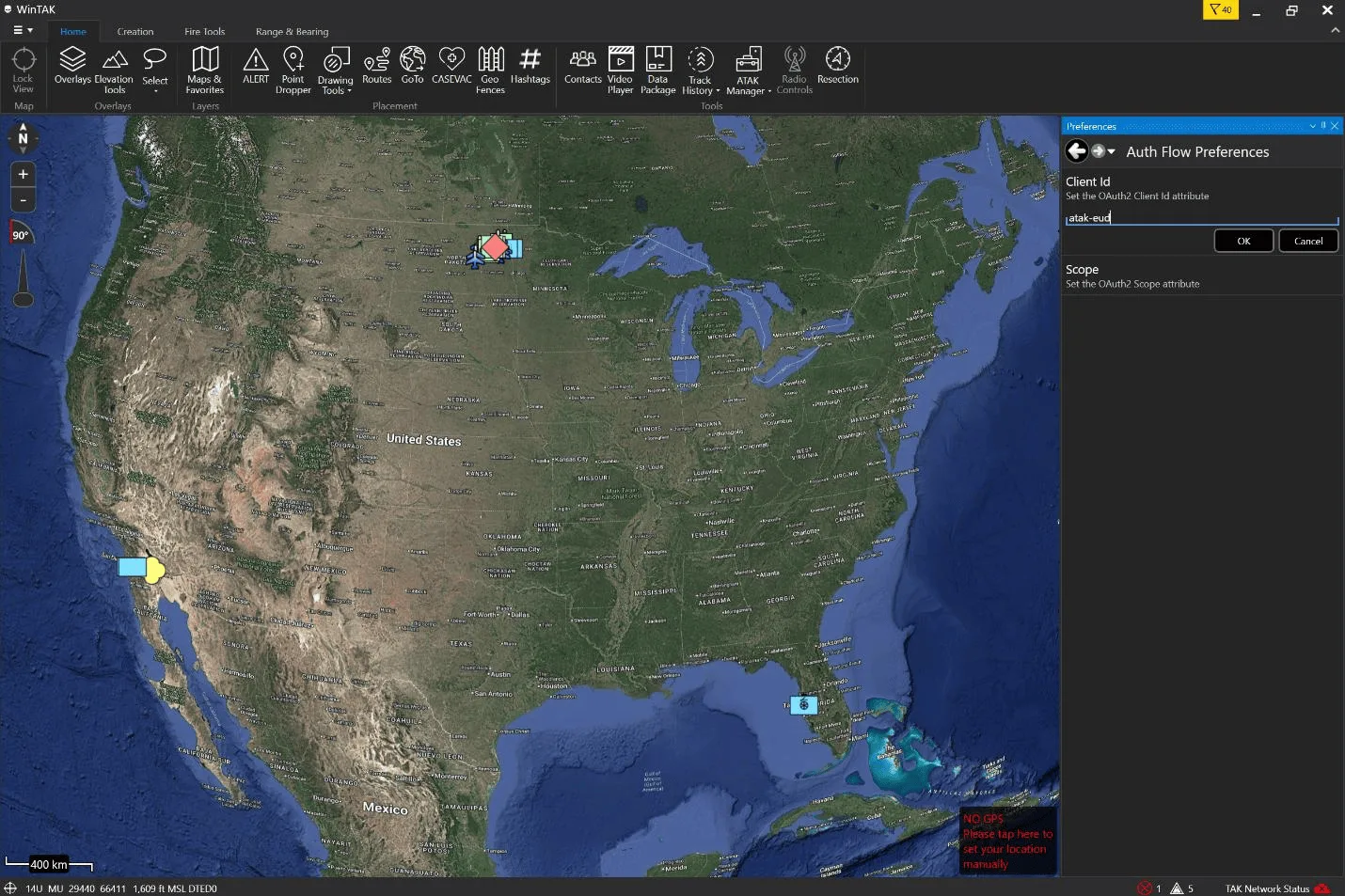The height and width of the screenshot is (896, 1345).
Task: Open the Range & Bearing tab
Action: 293,31
